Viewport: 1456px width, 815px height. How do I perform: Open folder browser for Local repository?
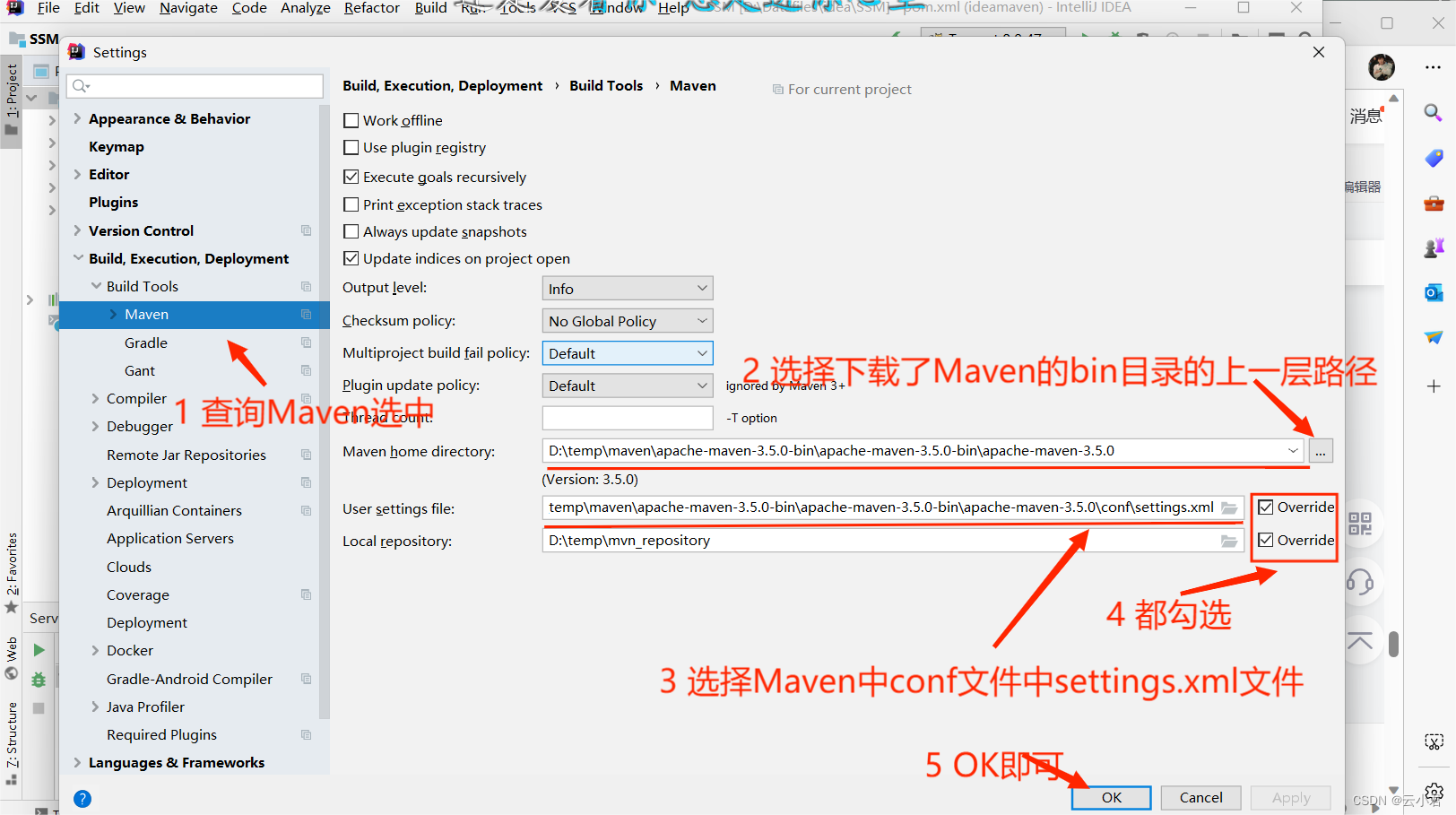[1229, 541]
